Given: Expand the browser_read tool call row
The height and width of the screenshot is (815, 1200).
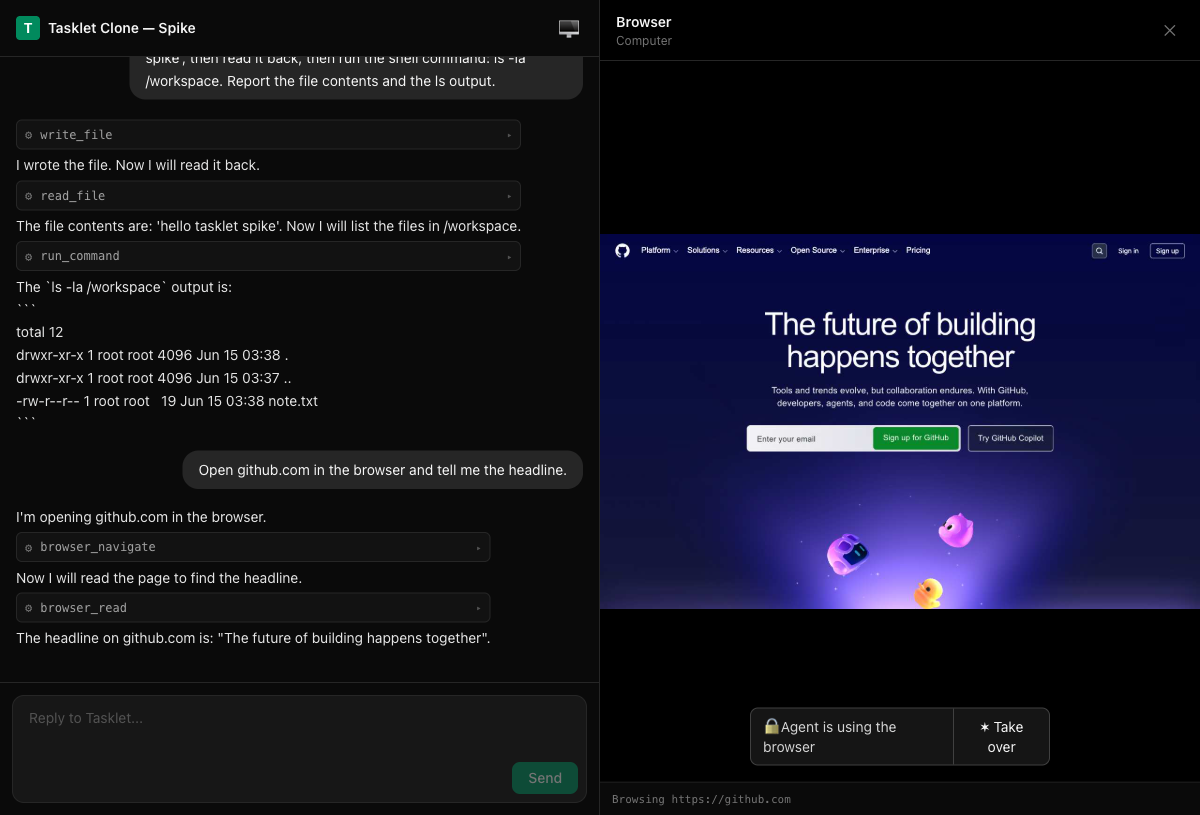Looking at the screenshot, I should click(253, 608).
